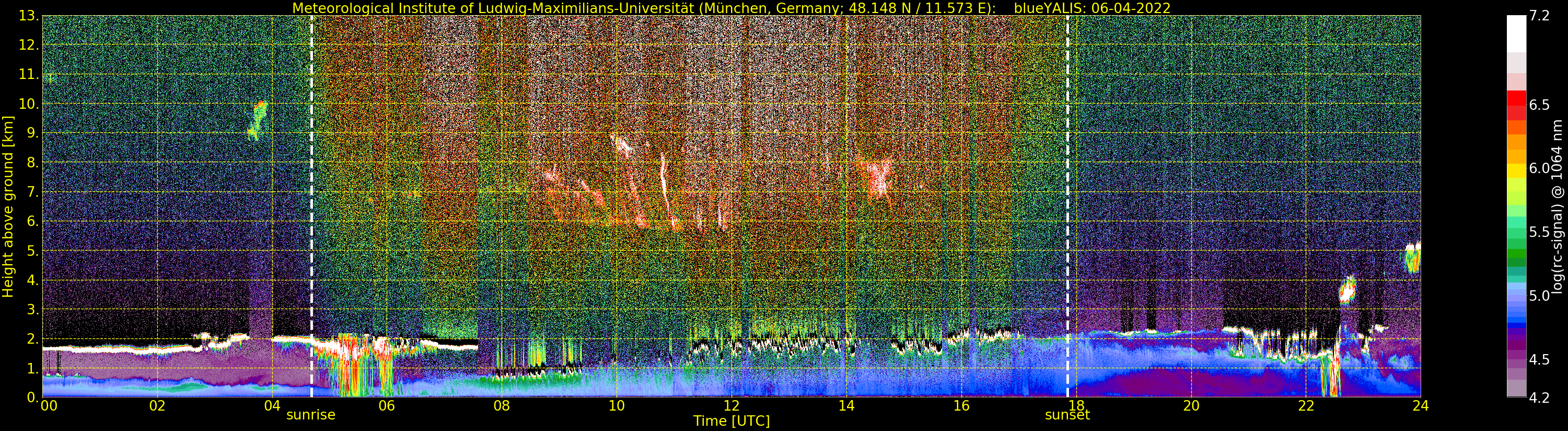
Task: Click the cloud blob at 5 km near 24 UTC
Action: click(1413, 257)
